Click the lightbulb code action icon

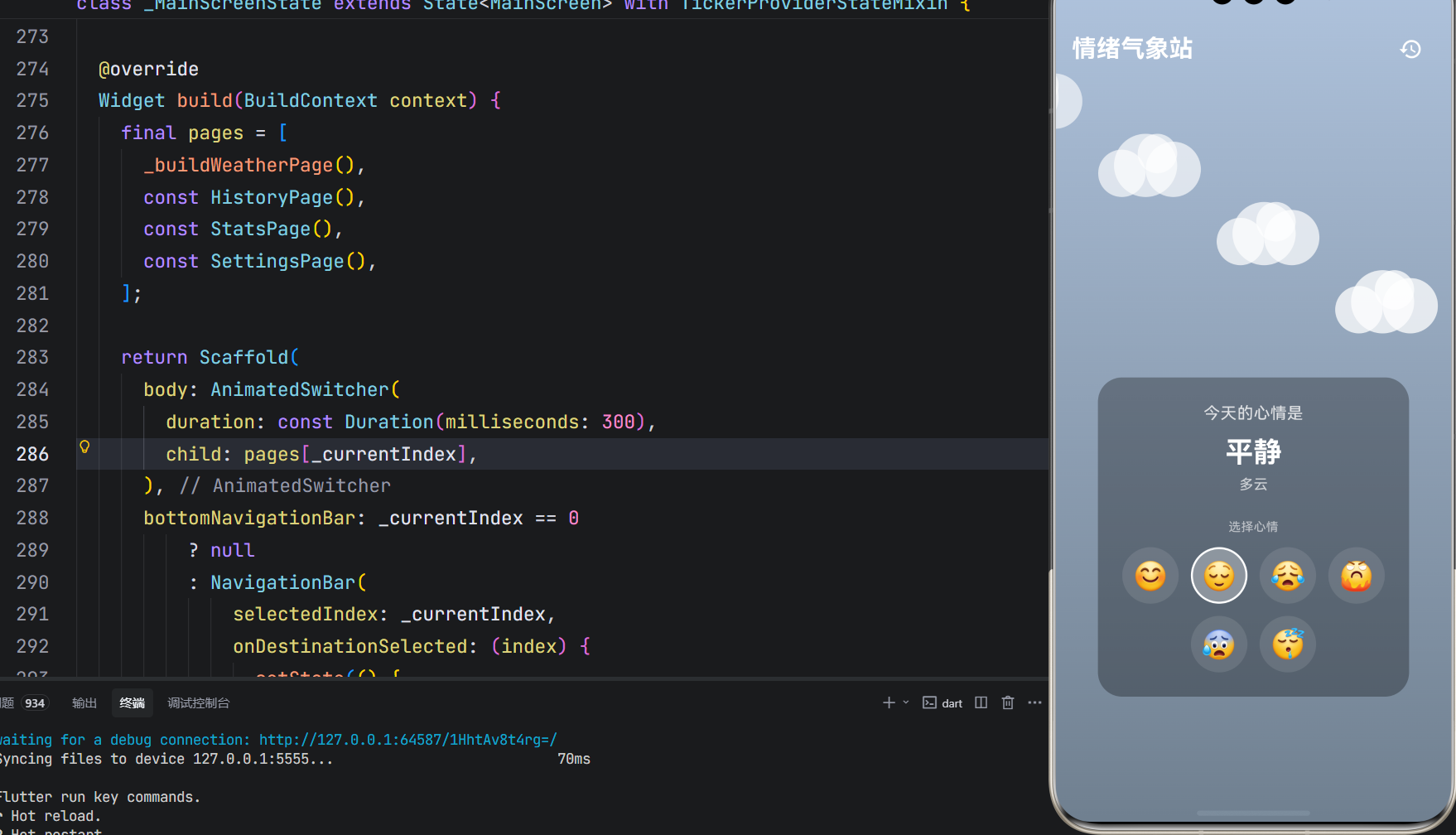84,447
